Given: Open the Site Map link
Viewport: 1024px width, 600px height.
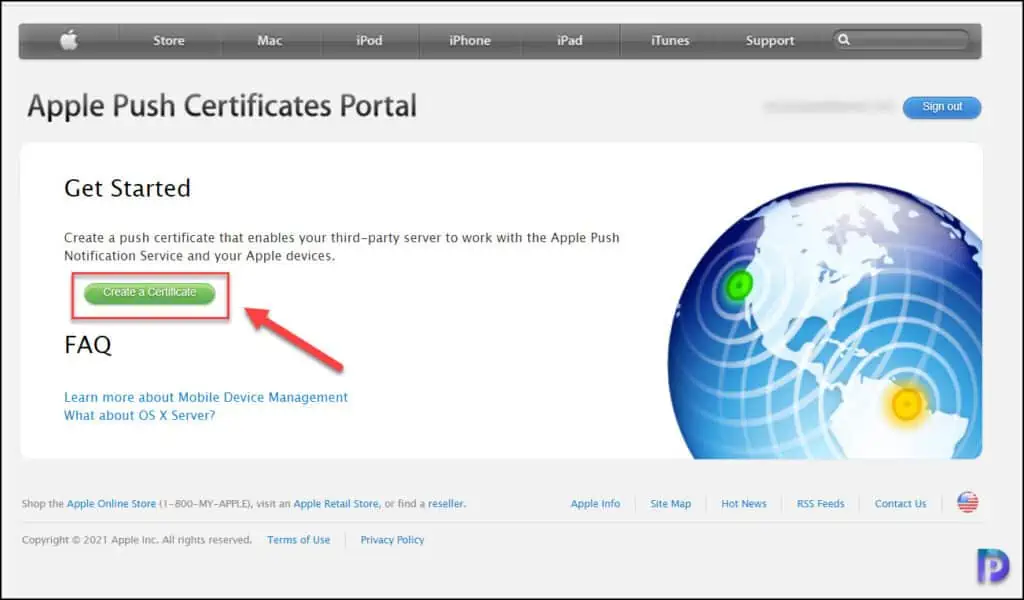Looking at the screenshot, I should (670, 504).
